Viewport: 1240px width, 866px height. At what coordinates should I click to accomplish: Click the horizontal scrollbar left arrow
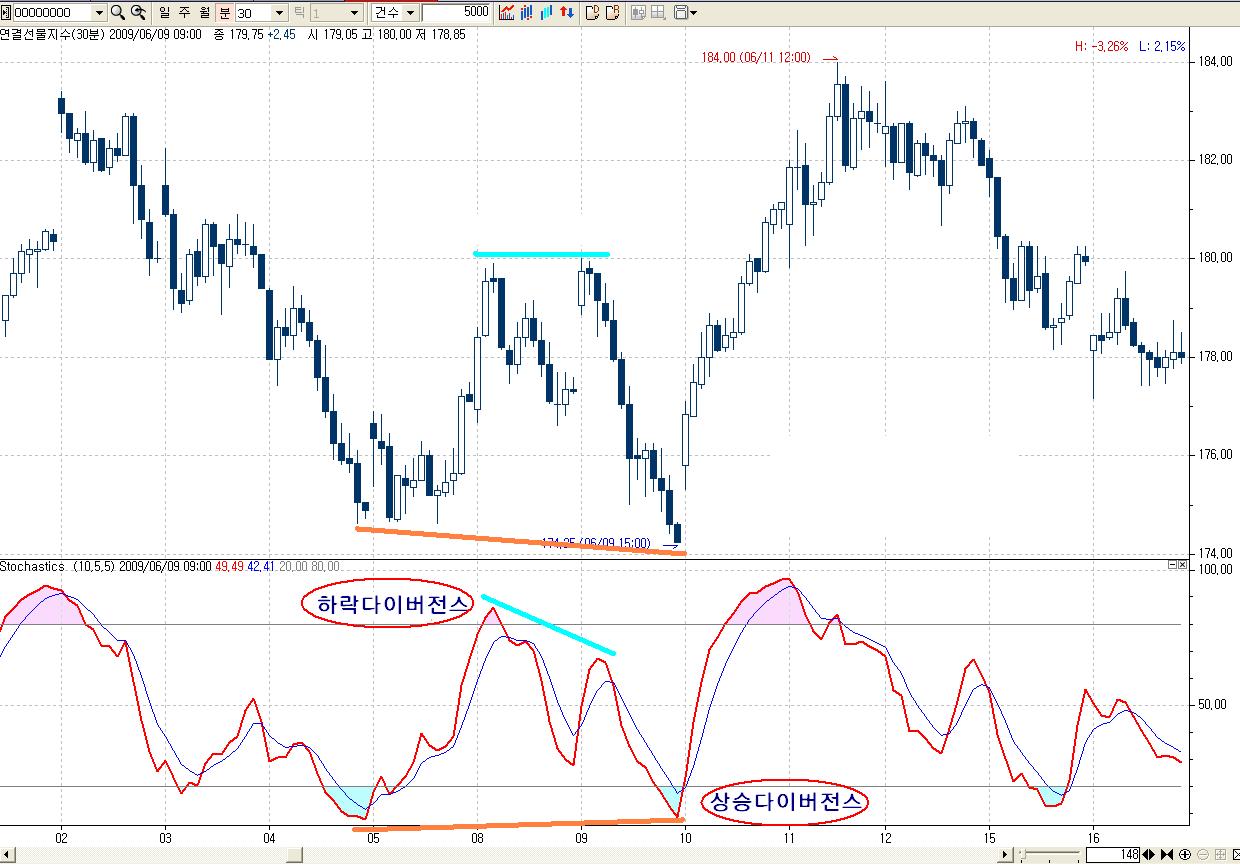click(x=6, y=855)
